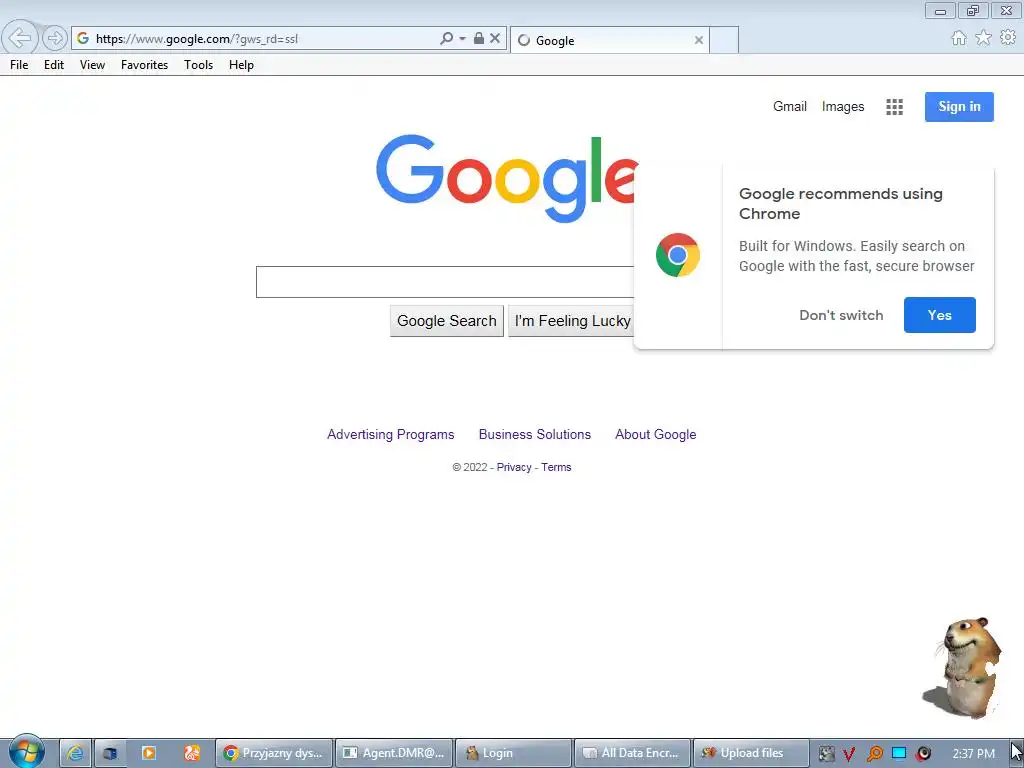The height and width of the screenshot is (768, 1024).
Task: Open the Images link
Action: pos(842,106)
